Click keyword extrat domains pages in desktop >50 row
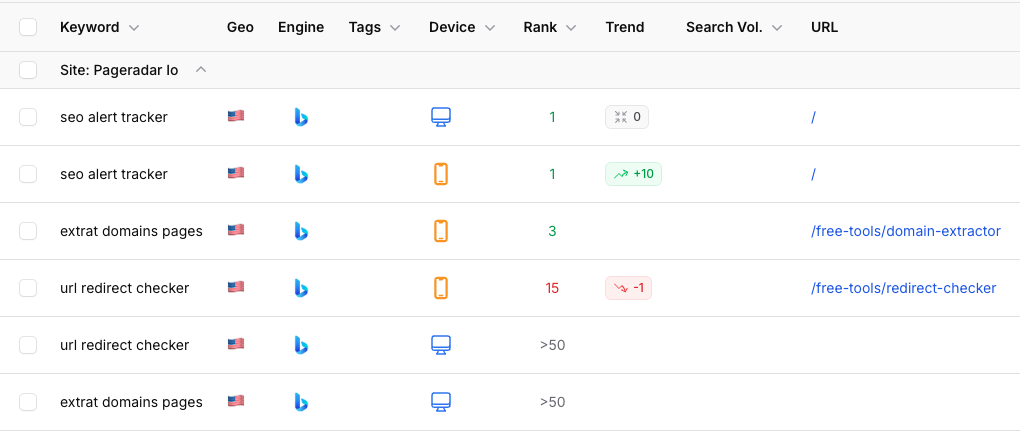Screen dimensions: 1020x434 point(131,402)
